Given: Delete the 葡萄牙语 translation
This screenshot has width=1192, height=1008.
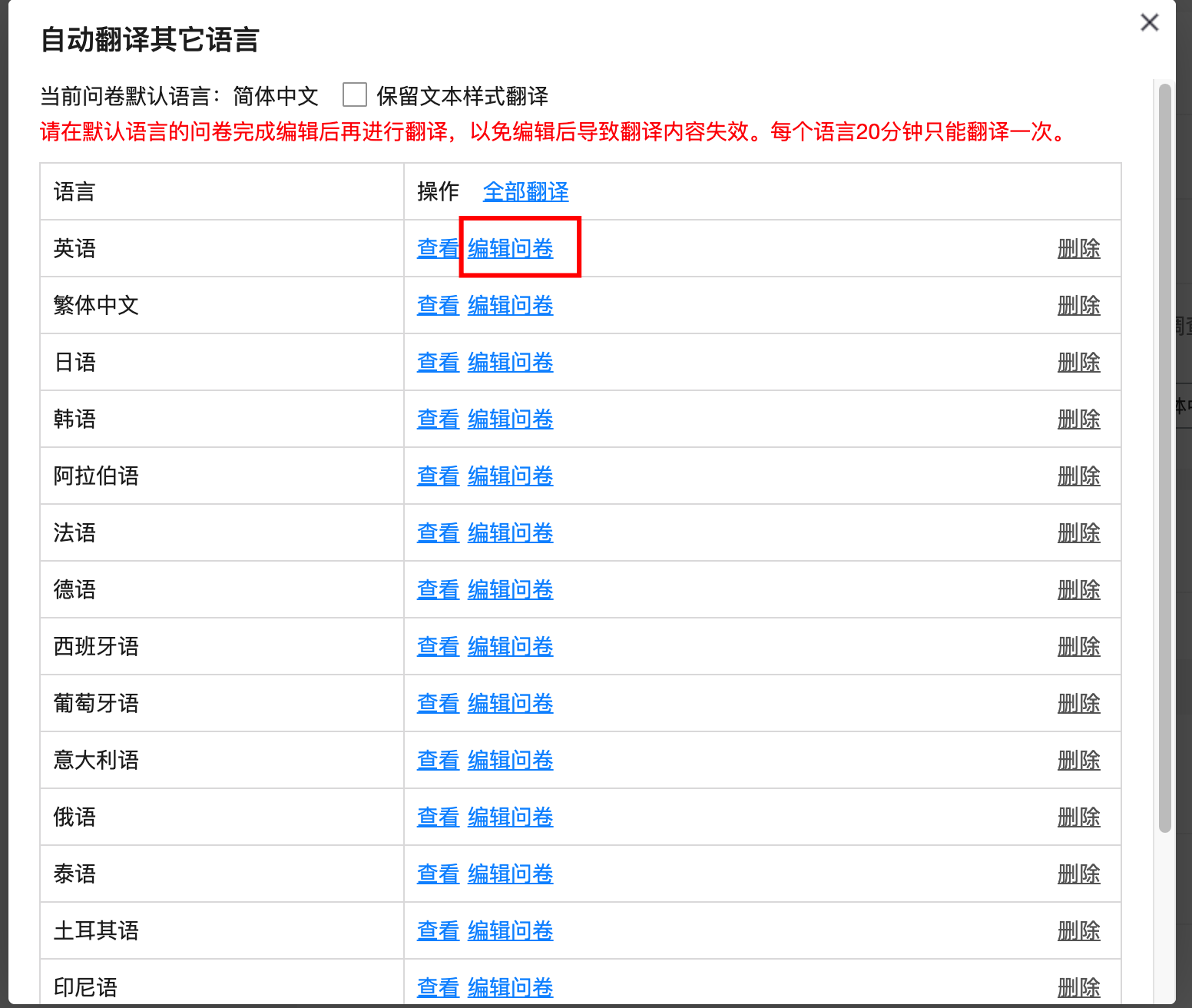Looking at the screenshot, I should 1079,703.
